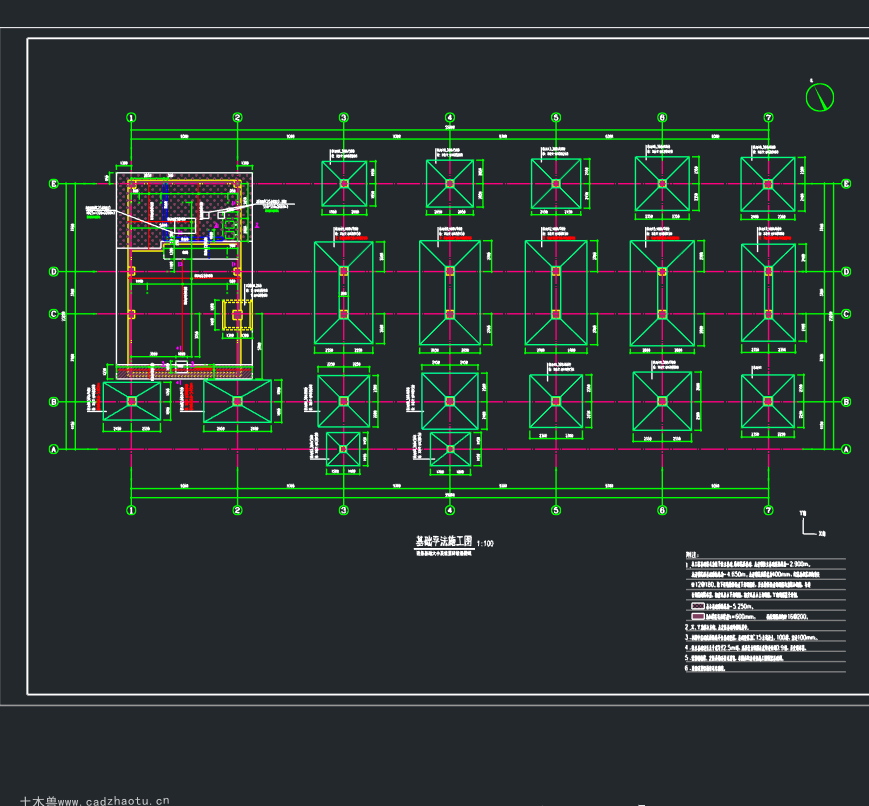Select axis bubble D on the left side
869x806 pixels.
(x=54, y=272)
